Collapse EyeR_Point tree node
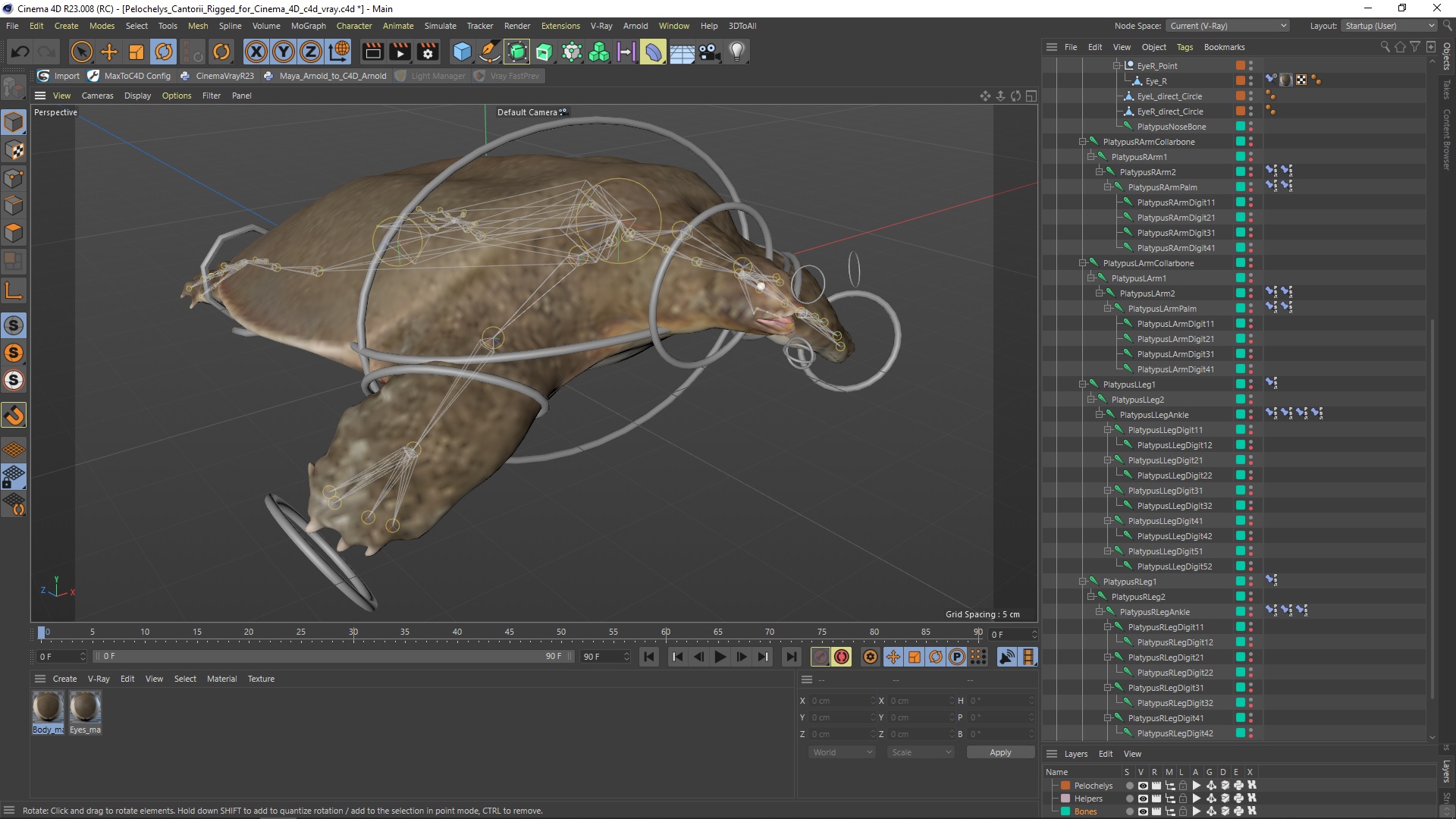 pos(1116,66)
